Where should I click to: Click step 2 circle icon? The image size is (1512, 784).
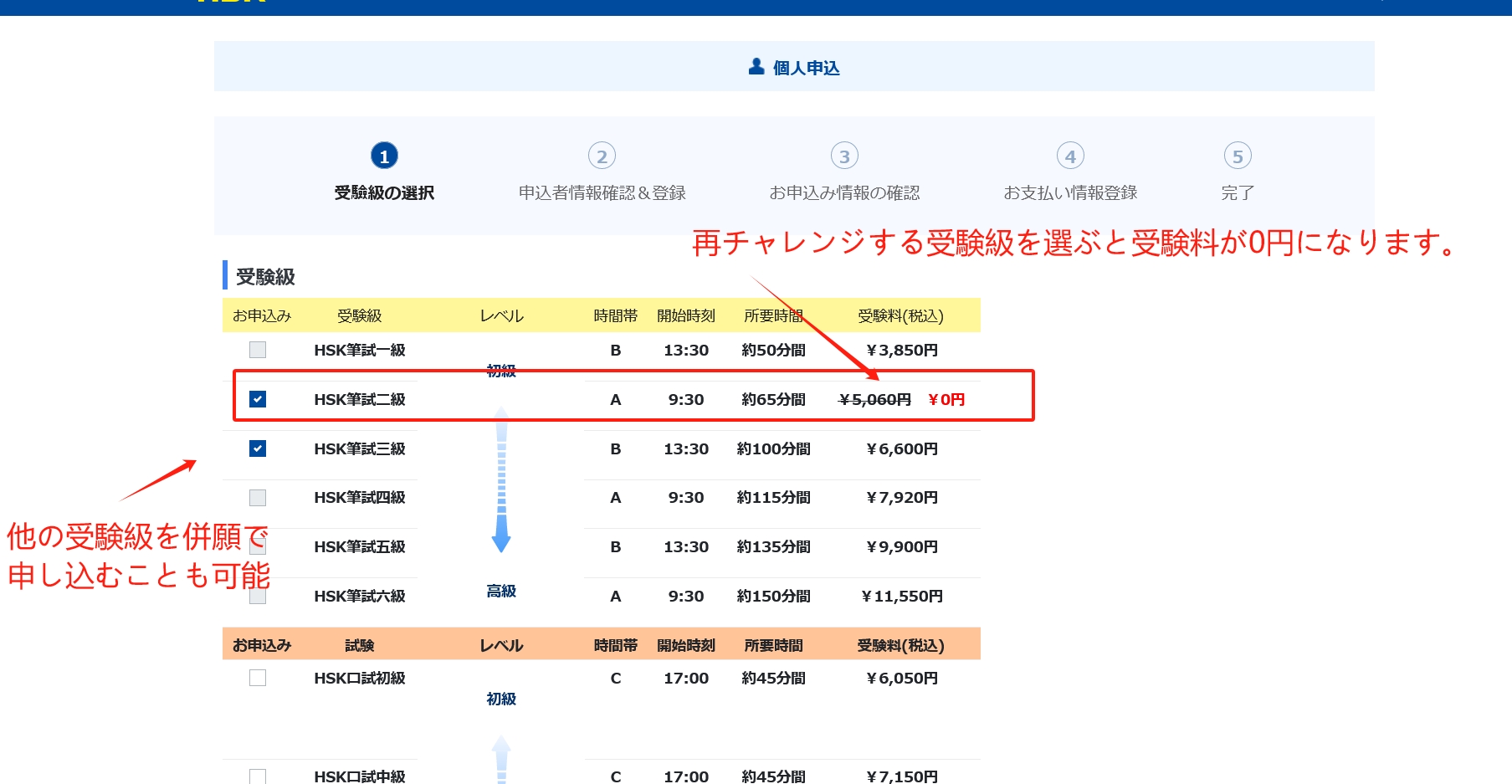point(602,156)
